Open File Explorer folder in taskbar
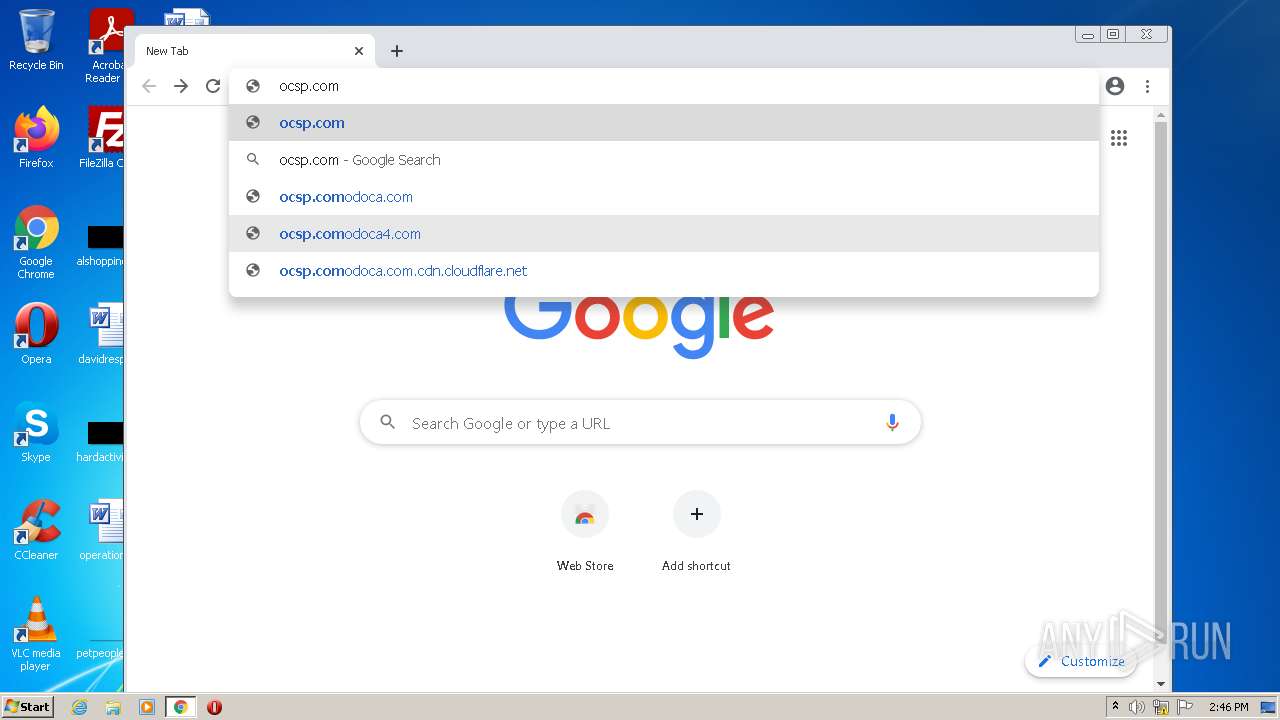Viewport: 1280px width, 720px height. [113, 707]
